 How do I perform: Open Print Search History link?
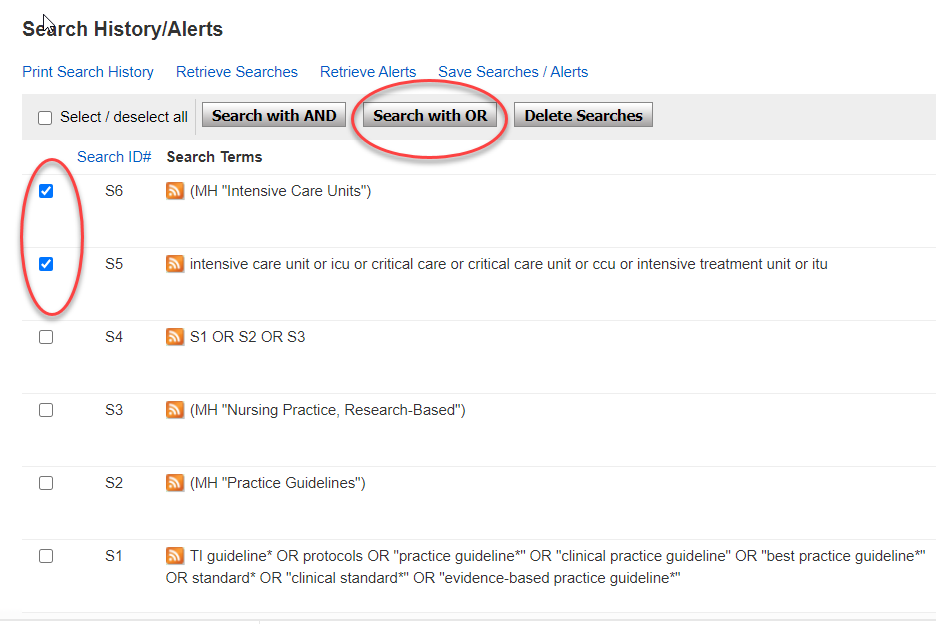point(88,72)
